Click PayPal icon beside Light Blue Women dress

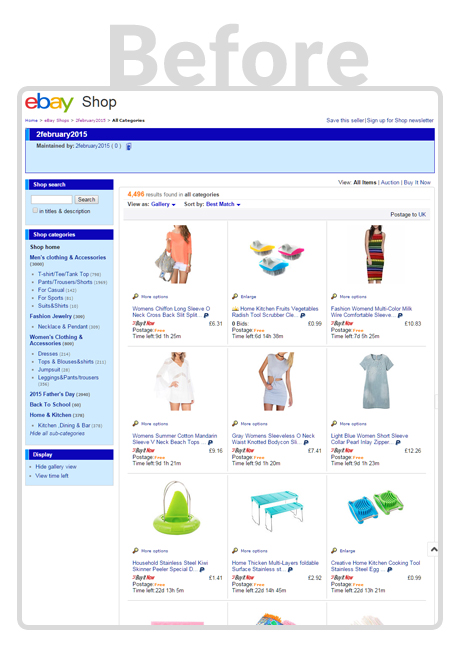tap(398, 443)
